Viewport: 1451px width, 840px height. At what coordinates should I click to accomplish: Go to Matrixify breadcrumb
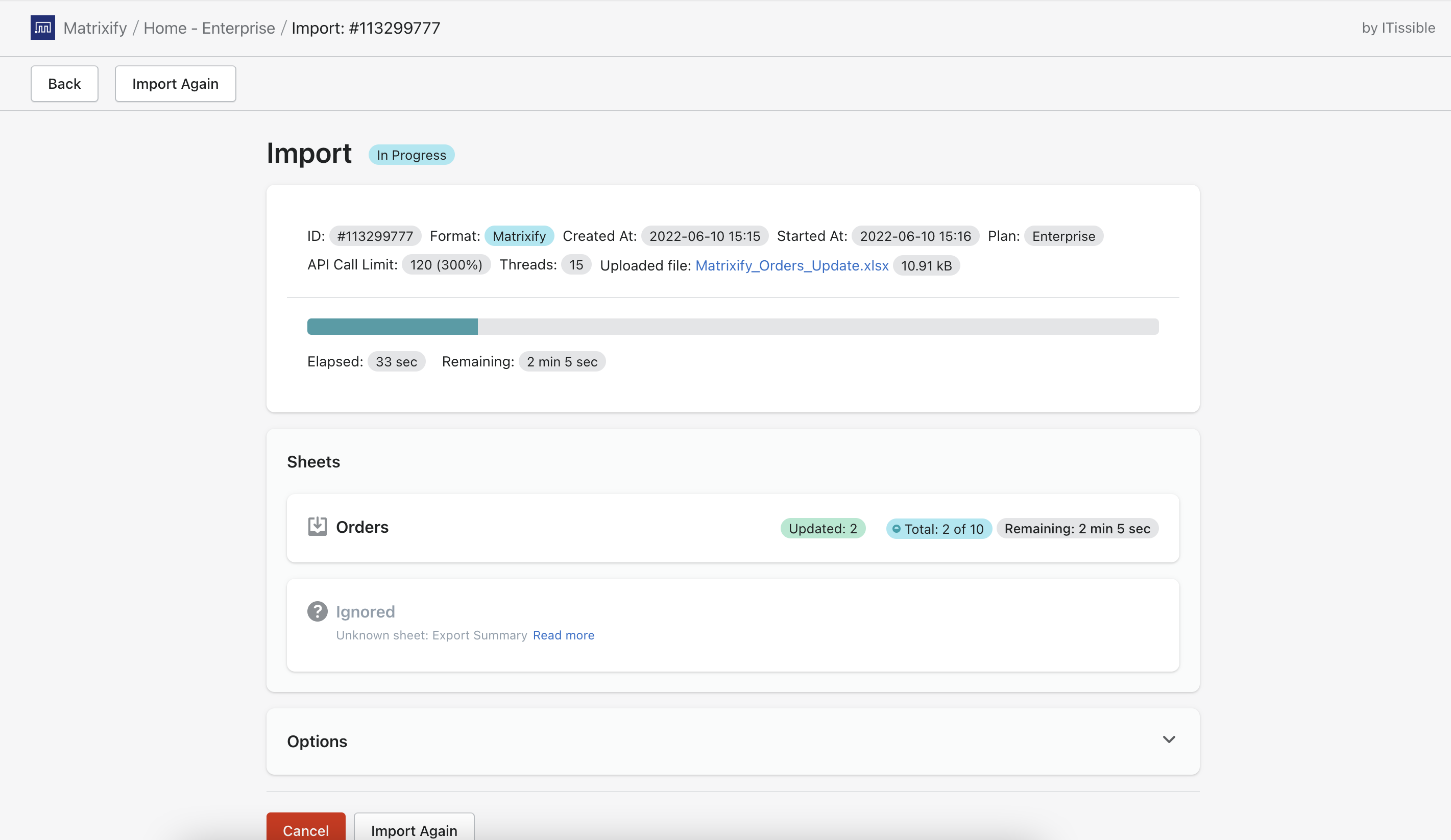[x=95, y=28]
